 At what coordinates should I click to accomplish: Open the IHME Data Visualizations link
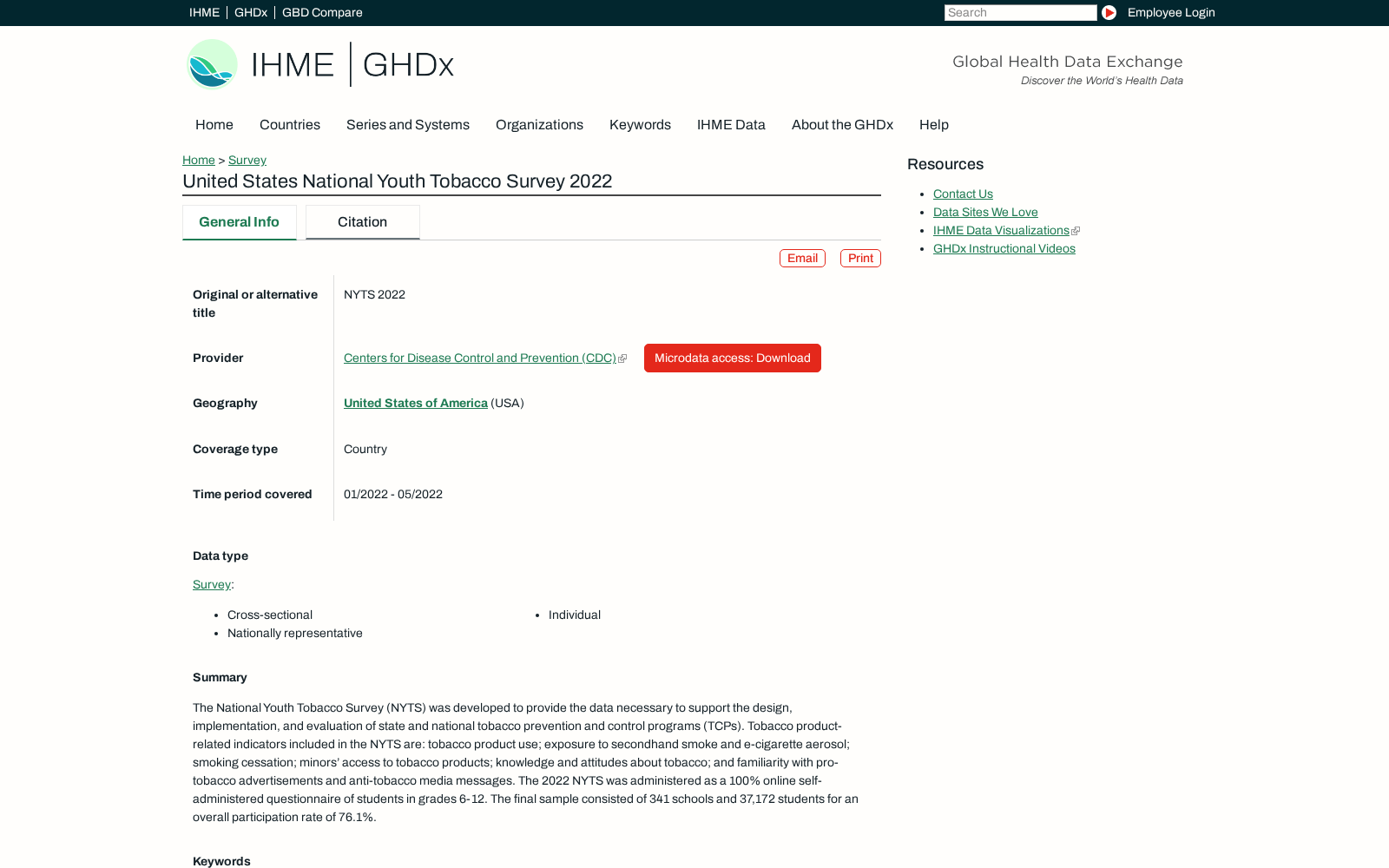(x=1001, y=230)
